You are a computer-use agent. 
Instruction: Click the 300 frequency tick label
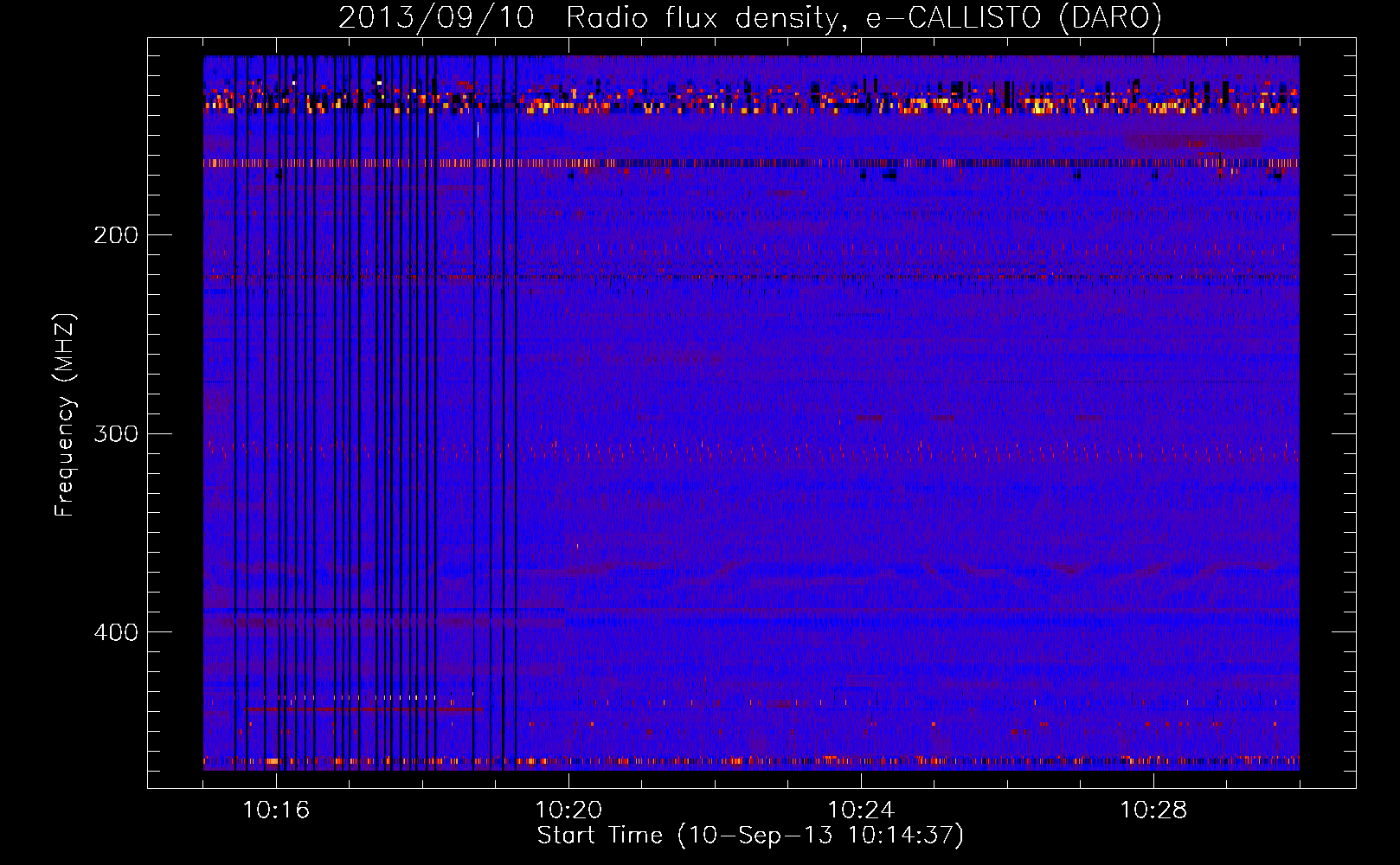click(116, 433)
